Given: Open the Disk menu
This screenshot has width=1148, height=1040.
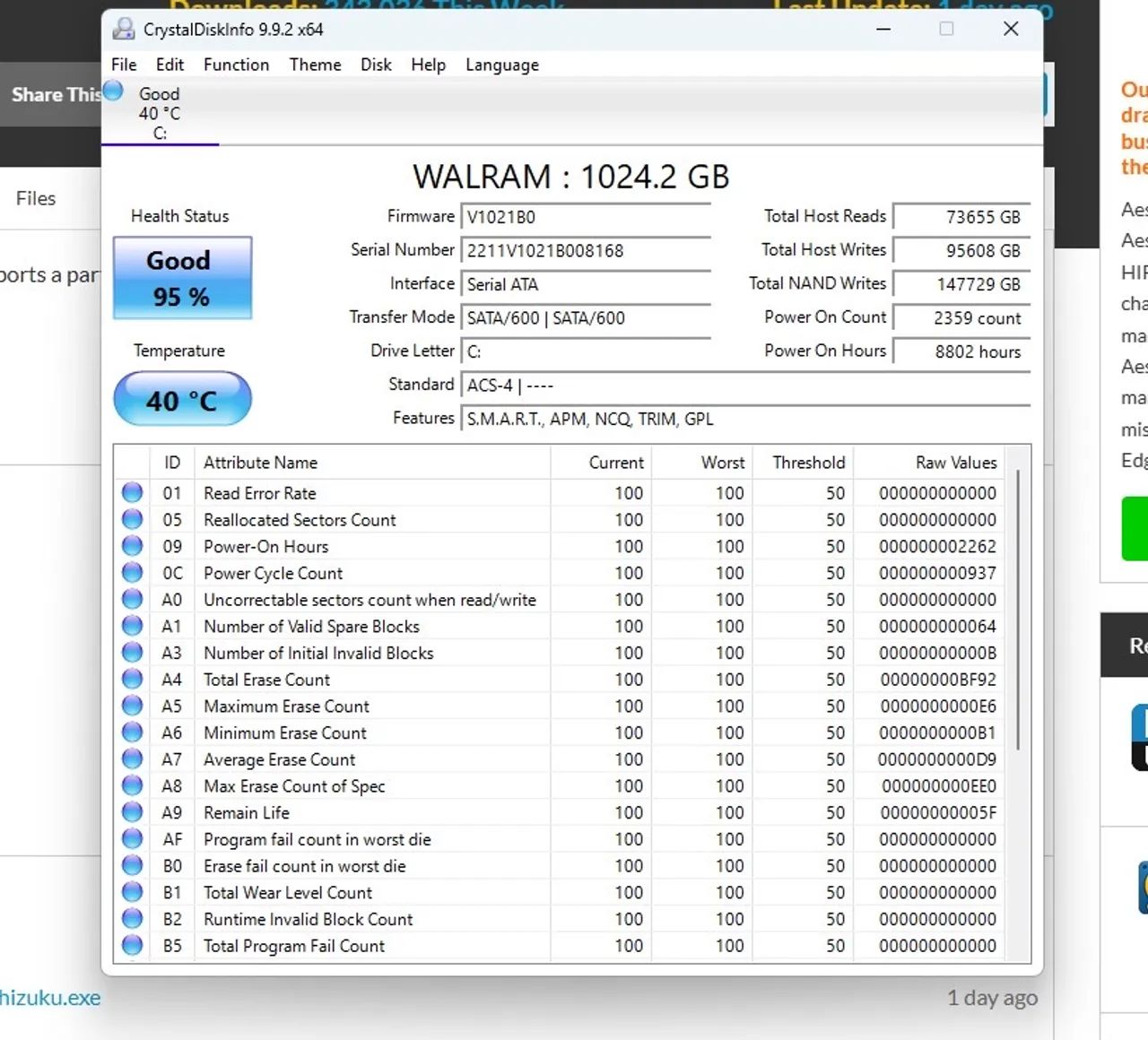Looking at the screenshot, I should point(376,65).
